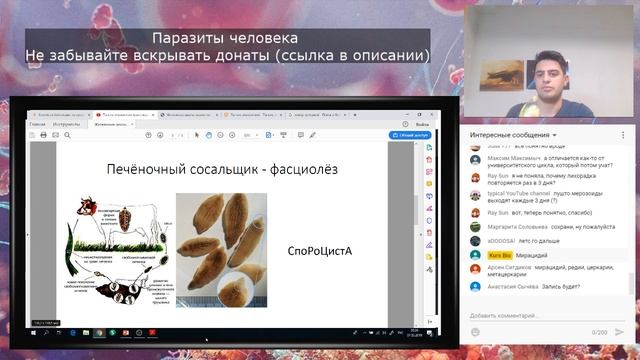Click the shield Protect tool in right pane
640x360 pixels.
pyautogui.click(x=429, y=221)
